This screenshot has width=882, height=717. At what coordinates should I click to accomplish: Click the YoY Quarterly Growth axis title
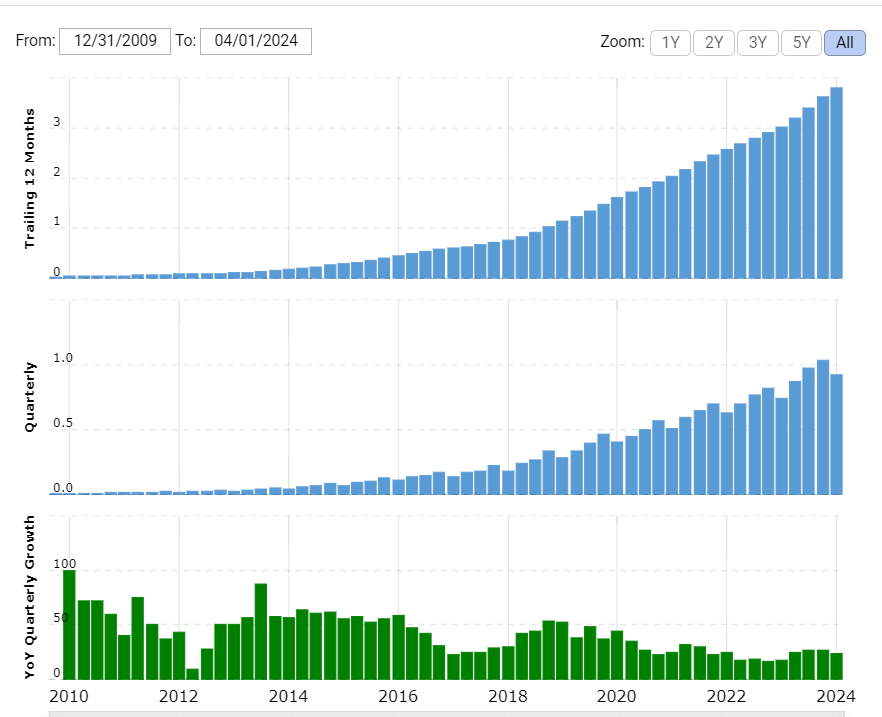[29, 597]
